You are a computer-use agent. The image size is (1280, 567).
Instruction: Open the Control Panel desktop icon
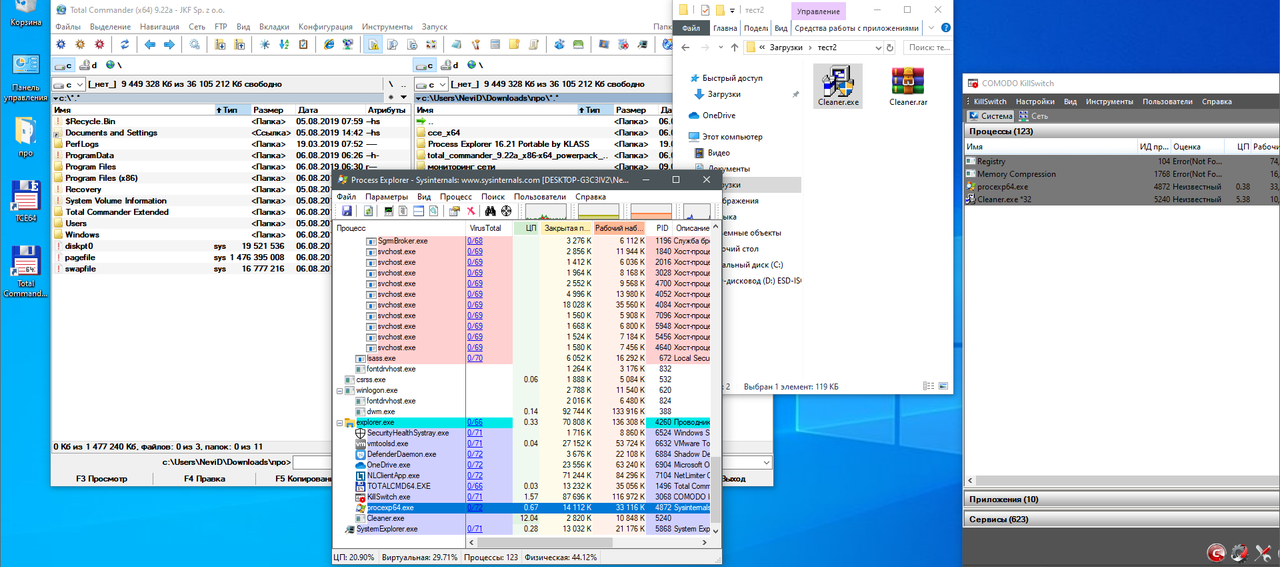[25, 77]
